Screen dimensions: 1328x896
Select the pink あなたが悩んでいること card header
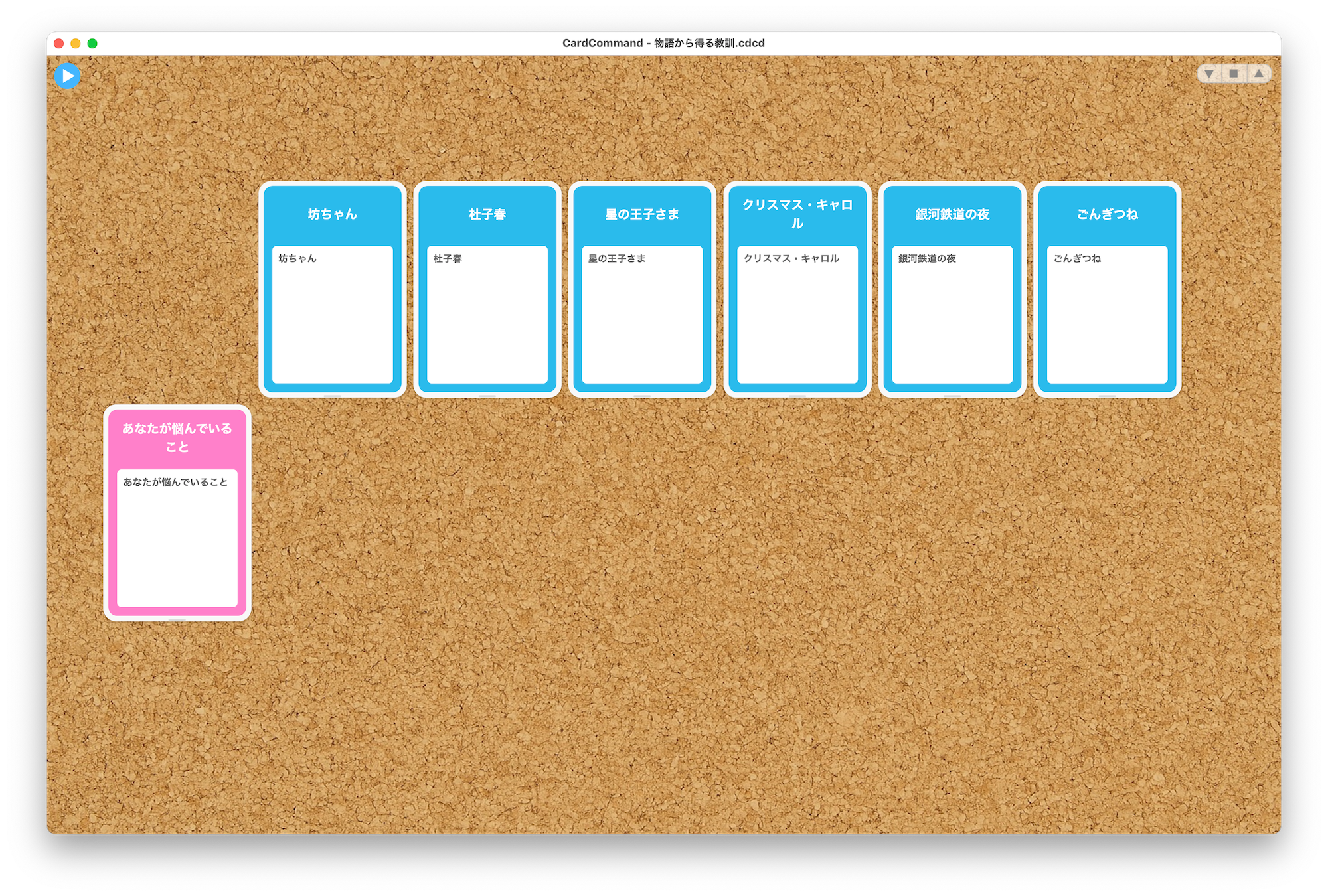pyautogui.click(x=177, y=438)
